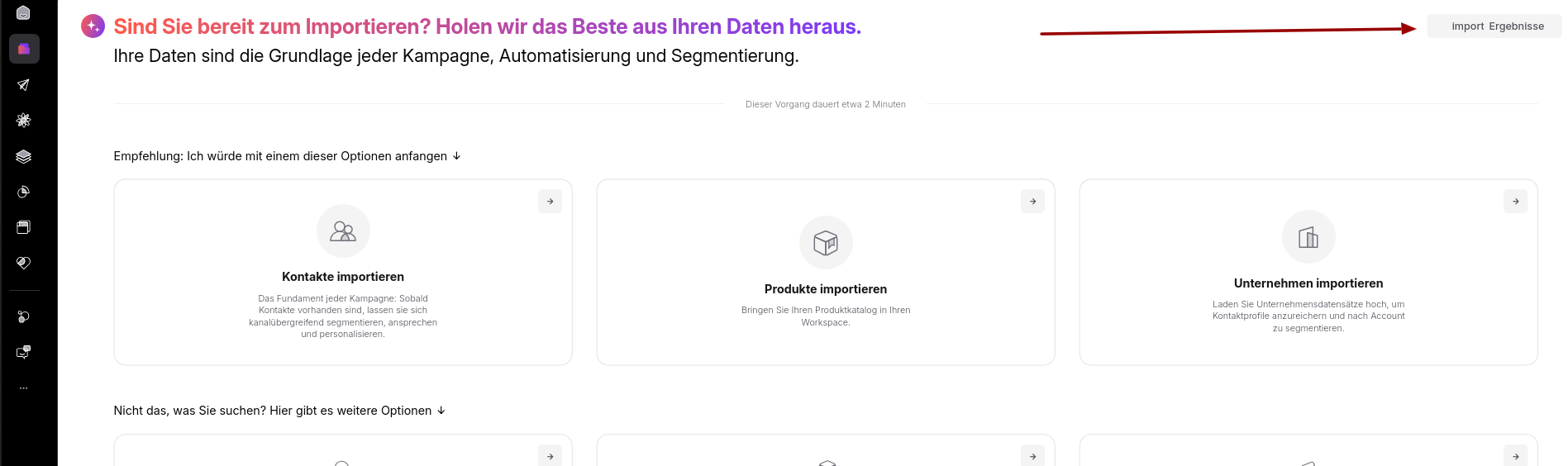Screen dimensions: 1568x466
Task: Select the Unternehmen importieren heading
Action: tap(1308, 283)
